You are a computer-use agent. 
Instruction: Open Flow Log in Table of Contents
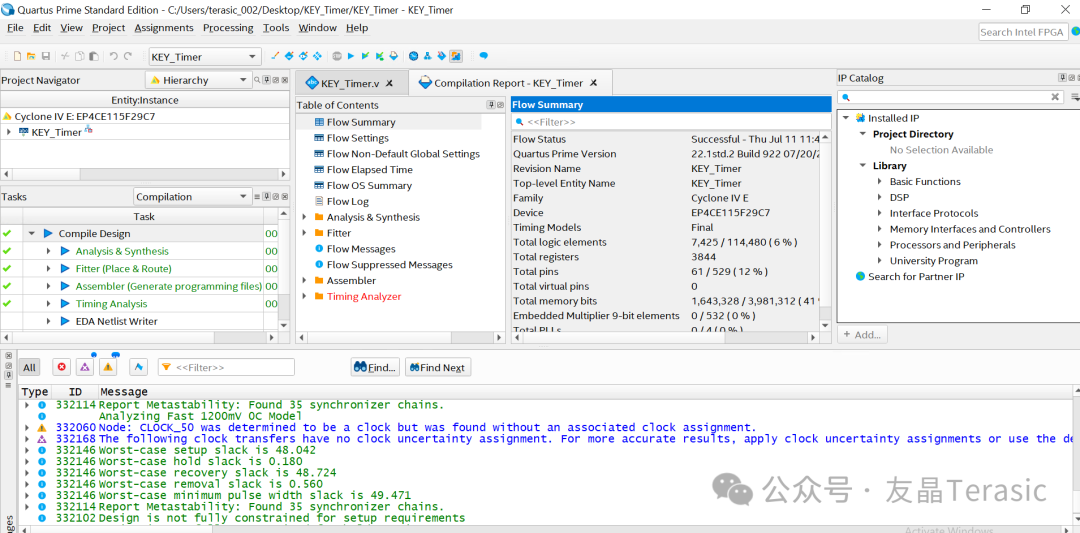click(348, 202)
